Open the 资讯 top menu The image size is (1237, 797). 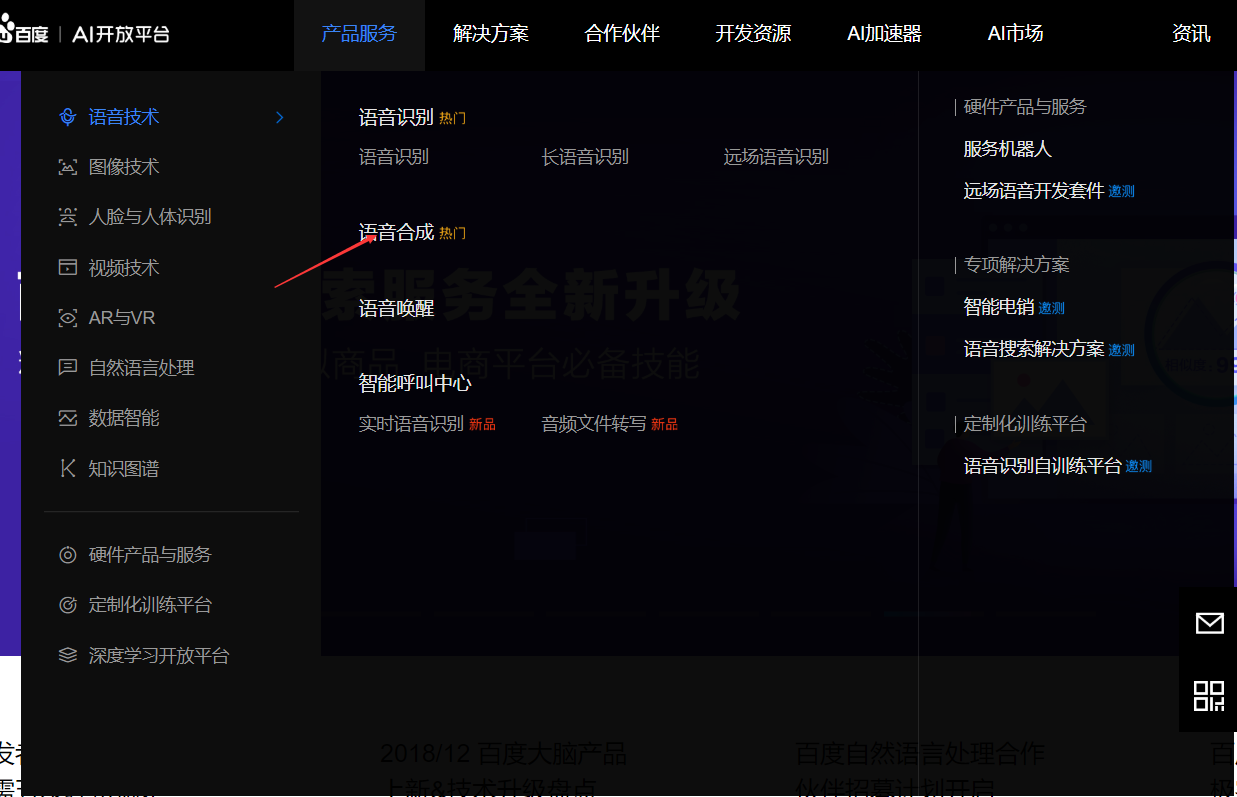click(x=1191, y=34)
